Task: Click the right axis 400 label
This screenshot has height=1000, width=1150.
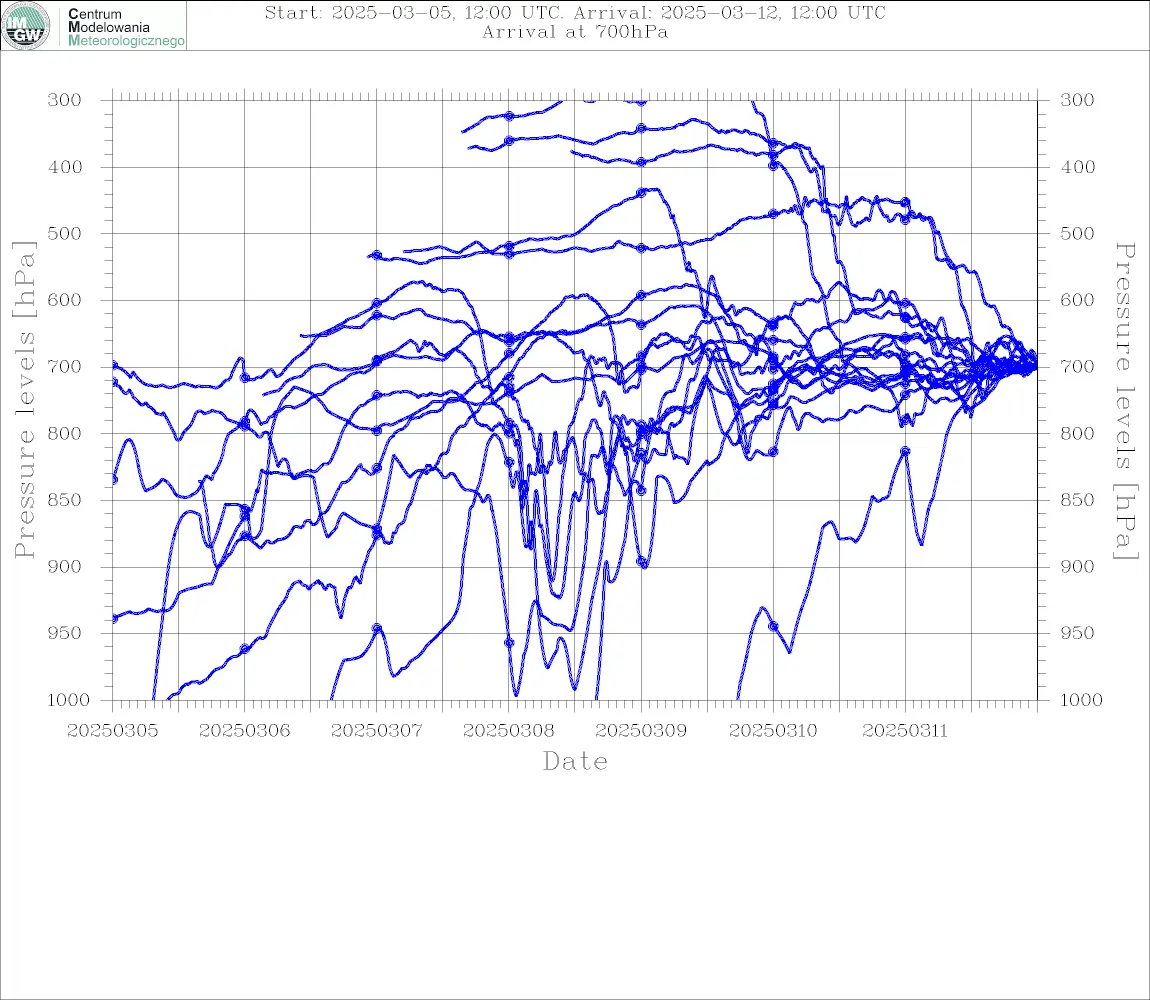Action: (x=1077, y=167)
